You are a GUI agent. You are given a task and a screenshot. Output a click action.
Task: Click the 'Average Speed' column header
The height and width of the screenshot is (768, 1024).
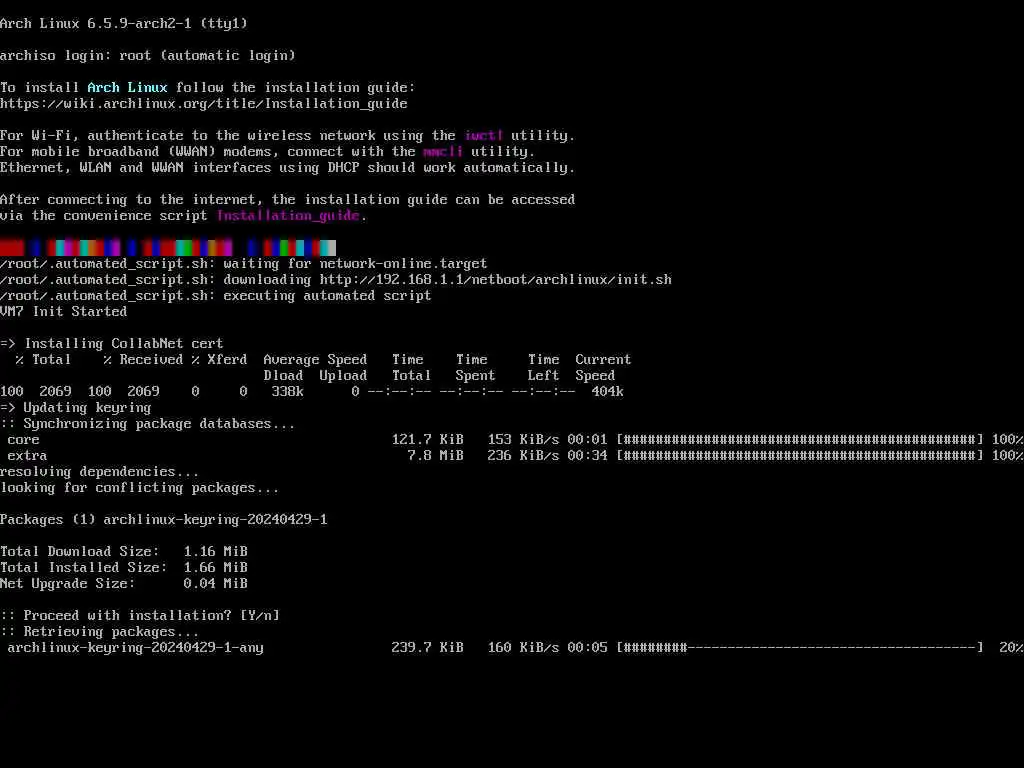315,360
